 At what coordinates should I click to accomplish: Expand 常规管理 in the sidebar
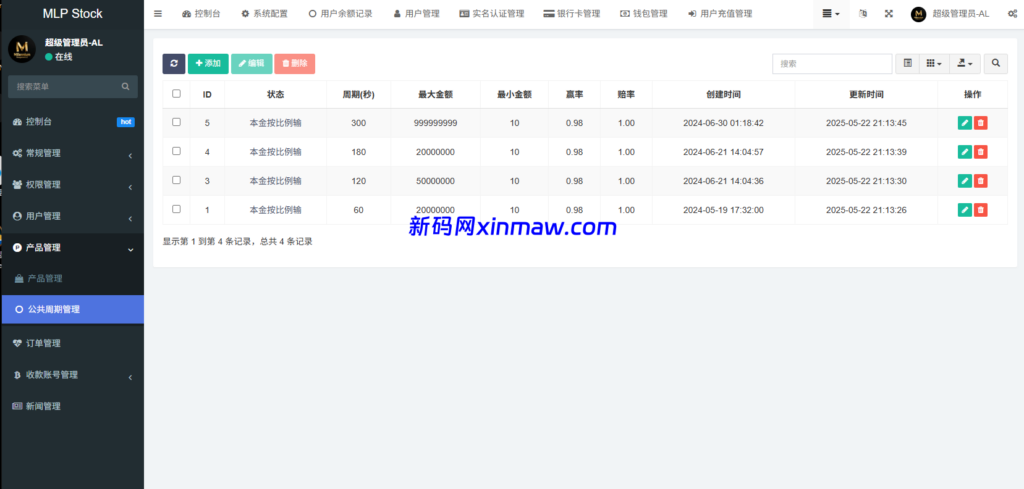tap(72, 153)
